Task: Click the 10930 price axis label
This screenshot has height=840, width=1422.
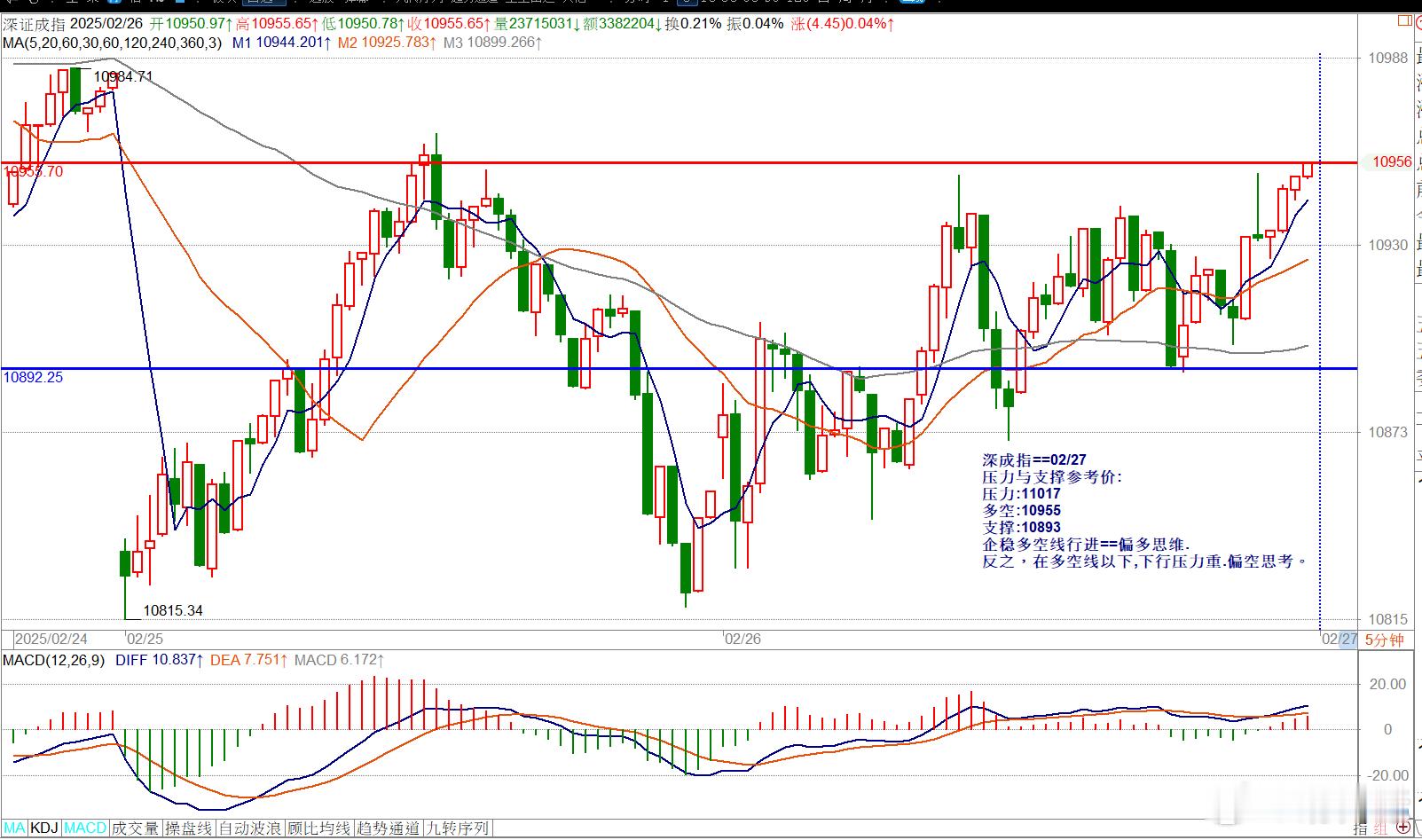Action: pos(1388,245)
